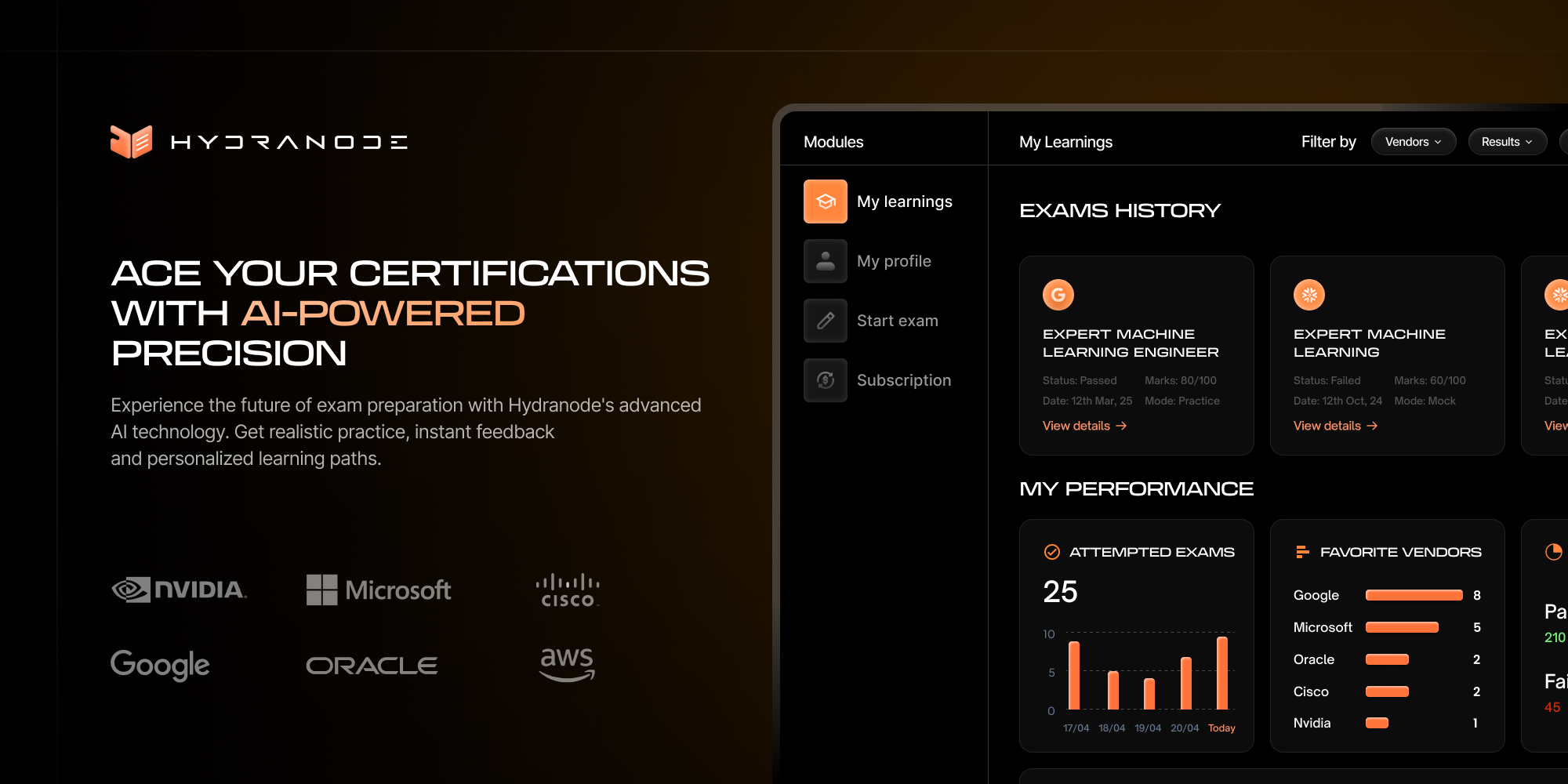The height and width of the screenshot is (784, 1568).
Task: Click the Attempted Exams checkmark icon
Action: click(1051, 552)
